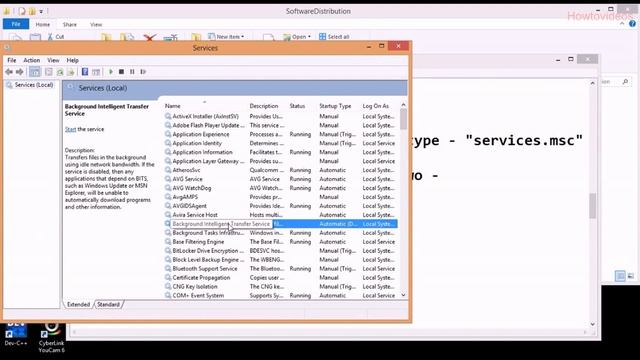This screenshot has height=360, width=640.
Task: Click the services list vertical scrollbar thumb
Action: [403, 119]
